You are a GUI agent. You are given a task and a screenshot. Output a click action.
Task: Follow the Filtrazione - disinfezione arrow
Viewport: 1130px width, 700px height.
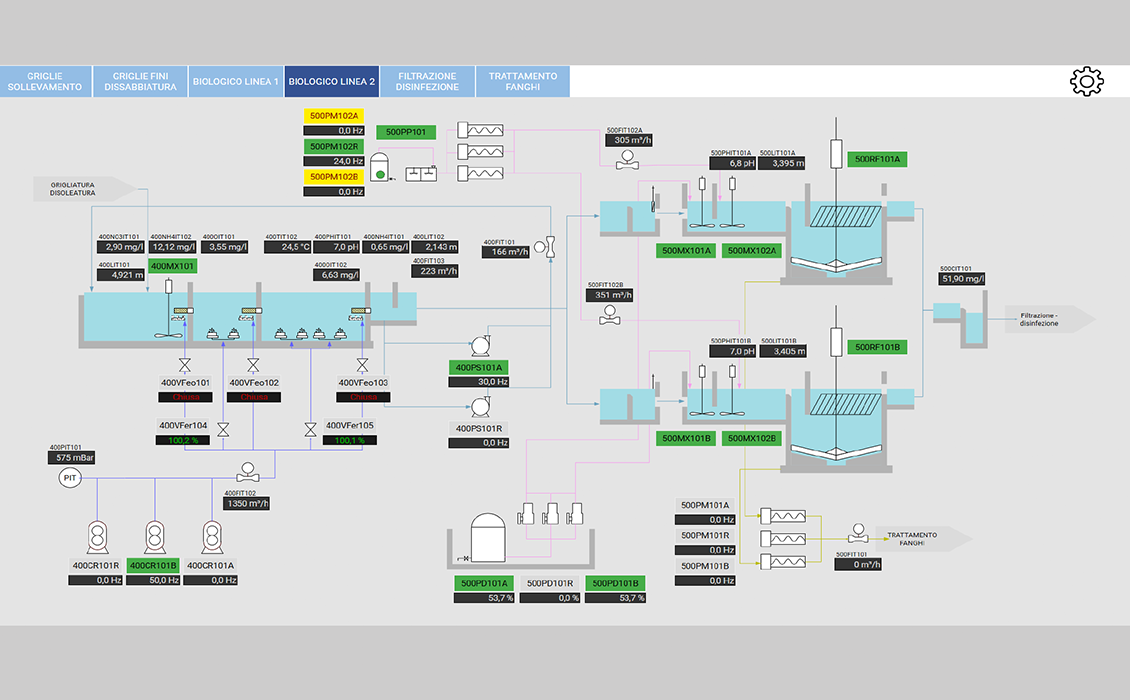tap(1050, 317)
